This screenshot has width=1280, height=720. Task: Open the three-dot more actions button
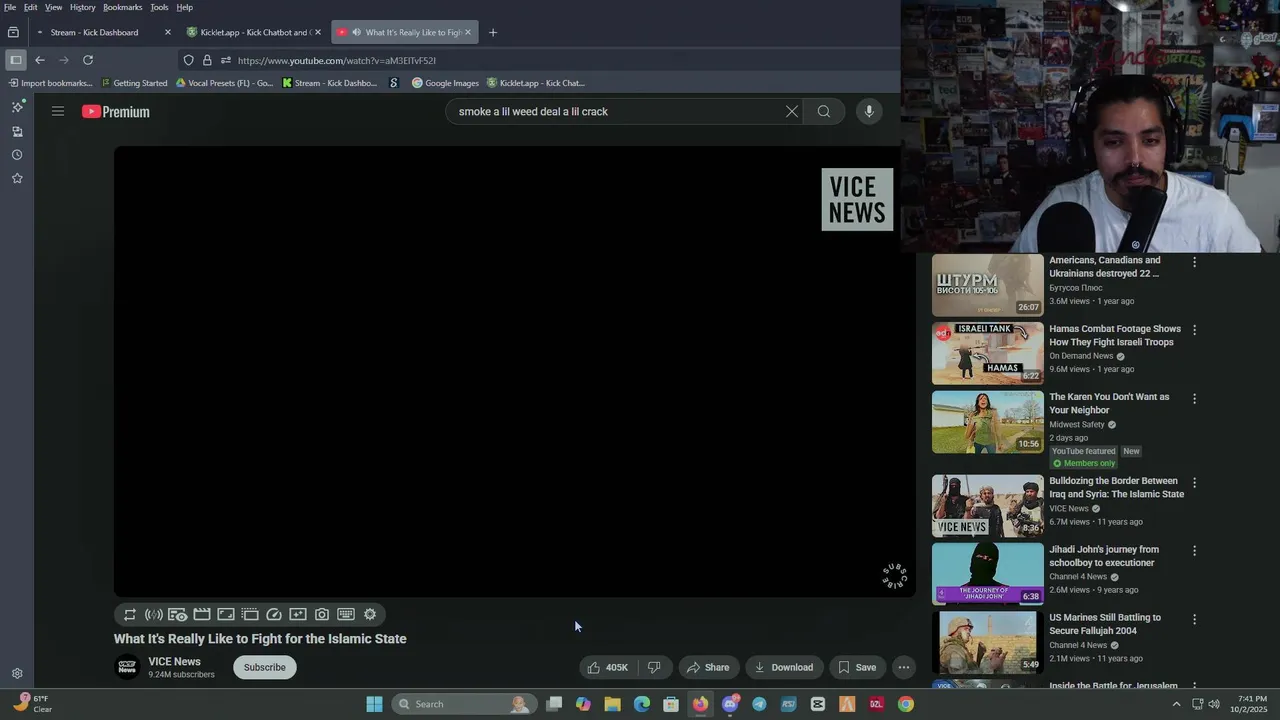(x=903, y=667)
